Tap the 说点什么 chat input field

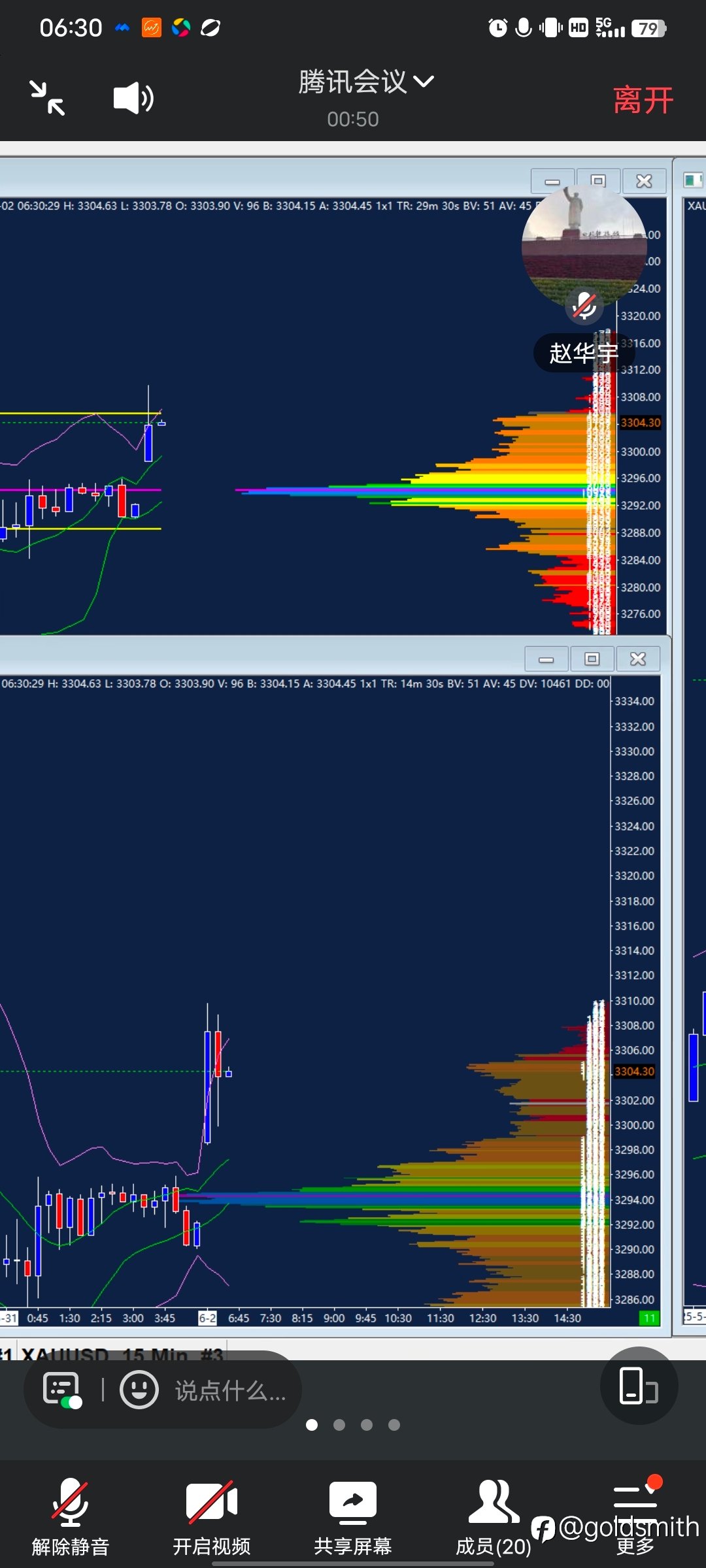(x=230, y=1391)
